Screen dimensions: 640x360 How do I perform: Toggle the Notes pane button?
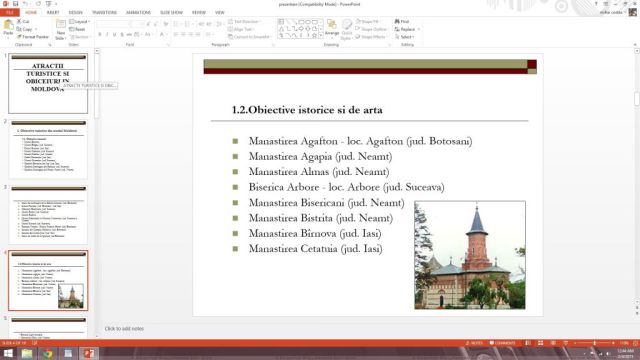(474, 343)
